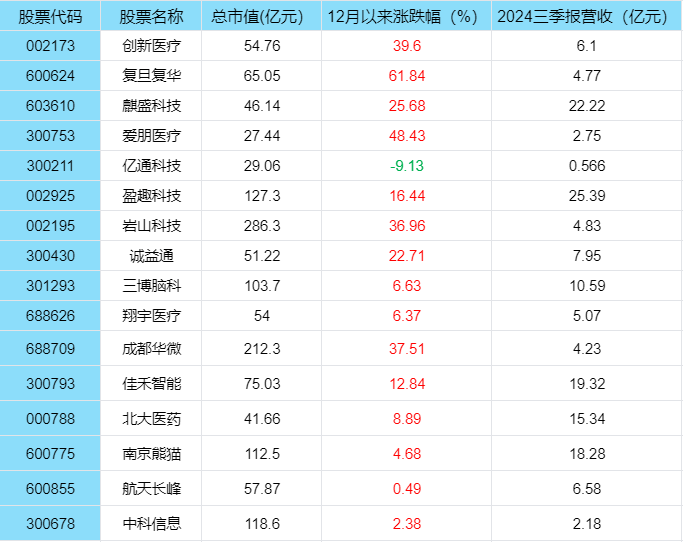The image size is (683, 542).
Task: Click the 54.76 market value cell
Action: [262, 46]
